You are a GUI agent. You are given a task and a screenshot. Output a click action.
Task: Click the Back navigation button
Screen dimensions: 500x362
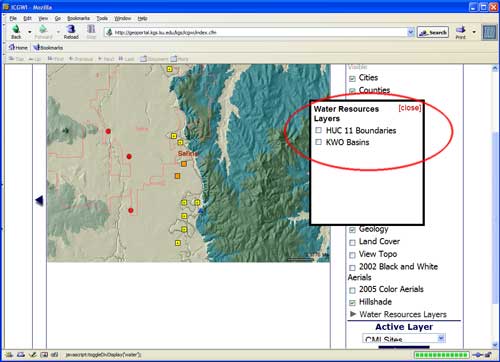(16, 32)
